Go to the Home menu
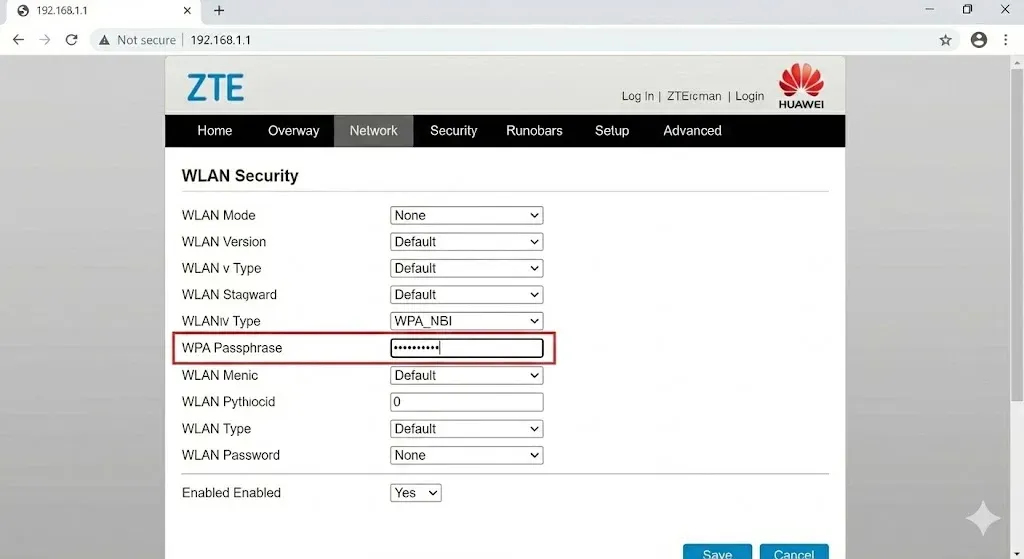This screenshot has width=1024, height=559. click(215, 131)
